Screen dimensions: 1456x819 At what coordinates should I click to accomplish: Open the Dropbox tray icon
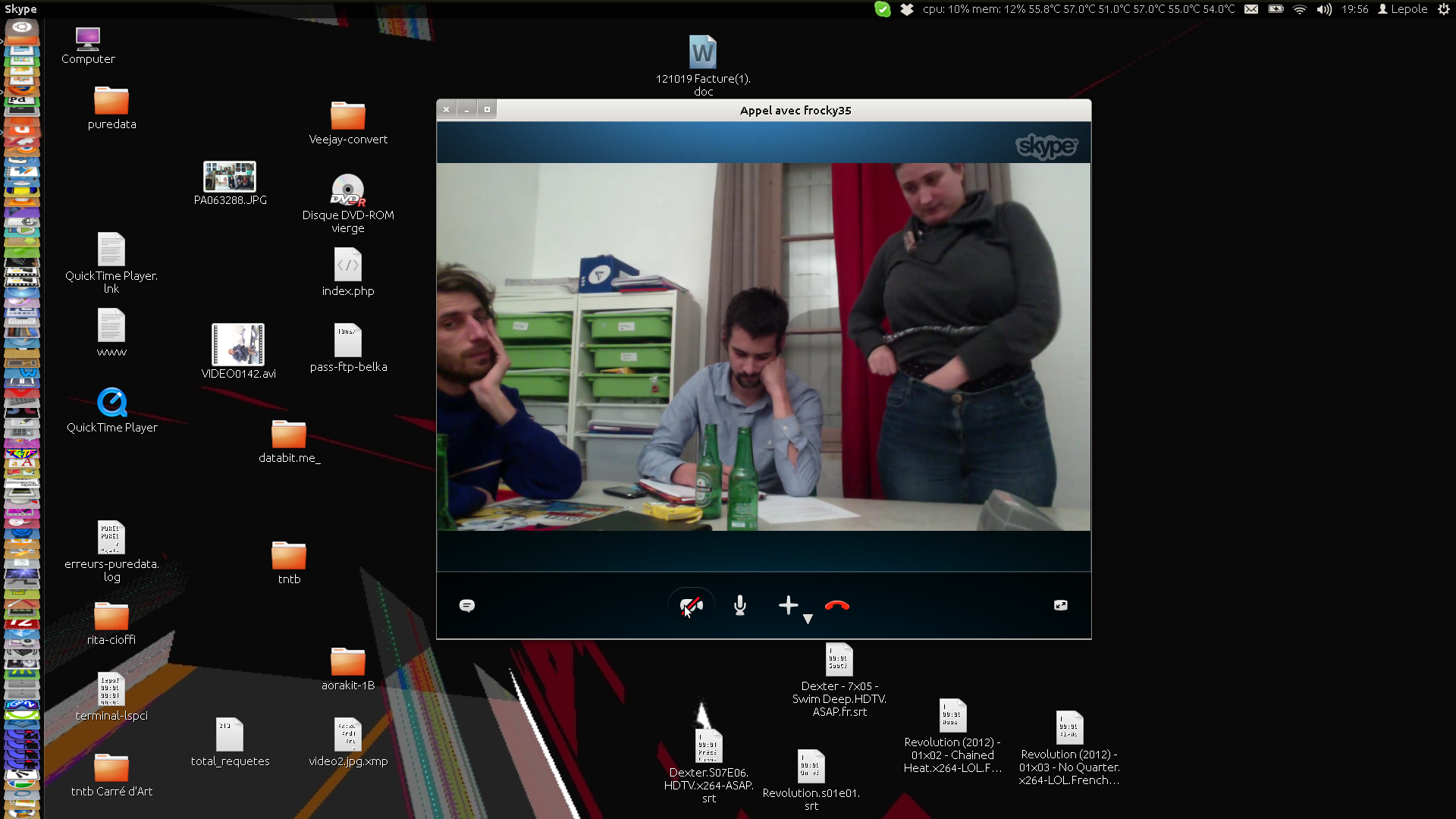pyautogui.click(x=906, y=9)
